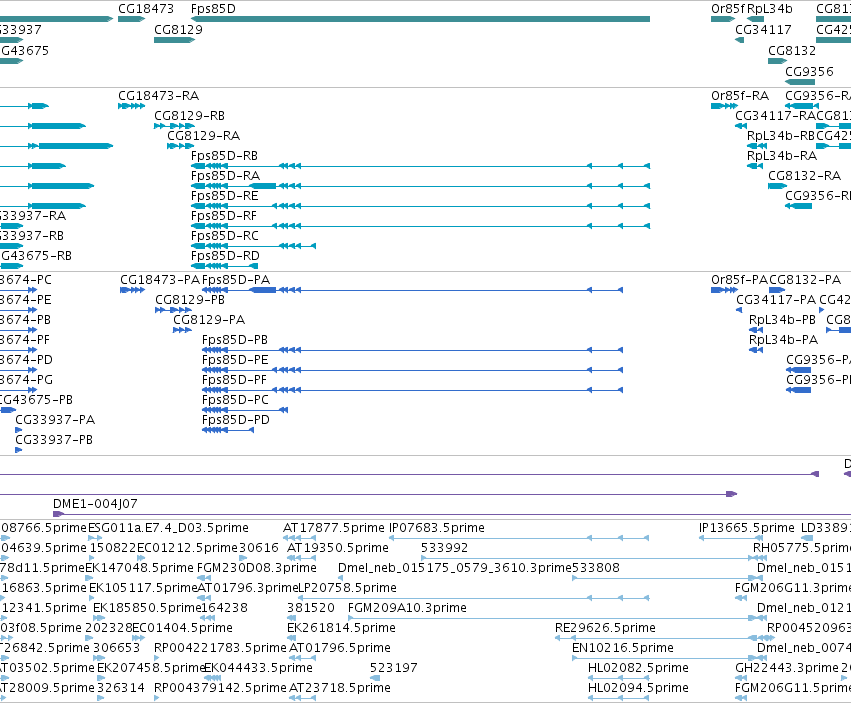The image size is (851, 703).
Task: Open the CG8129-PB protein label
Action: pos(190,300)
